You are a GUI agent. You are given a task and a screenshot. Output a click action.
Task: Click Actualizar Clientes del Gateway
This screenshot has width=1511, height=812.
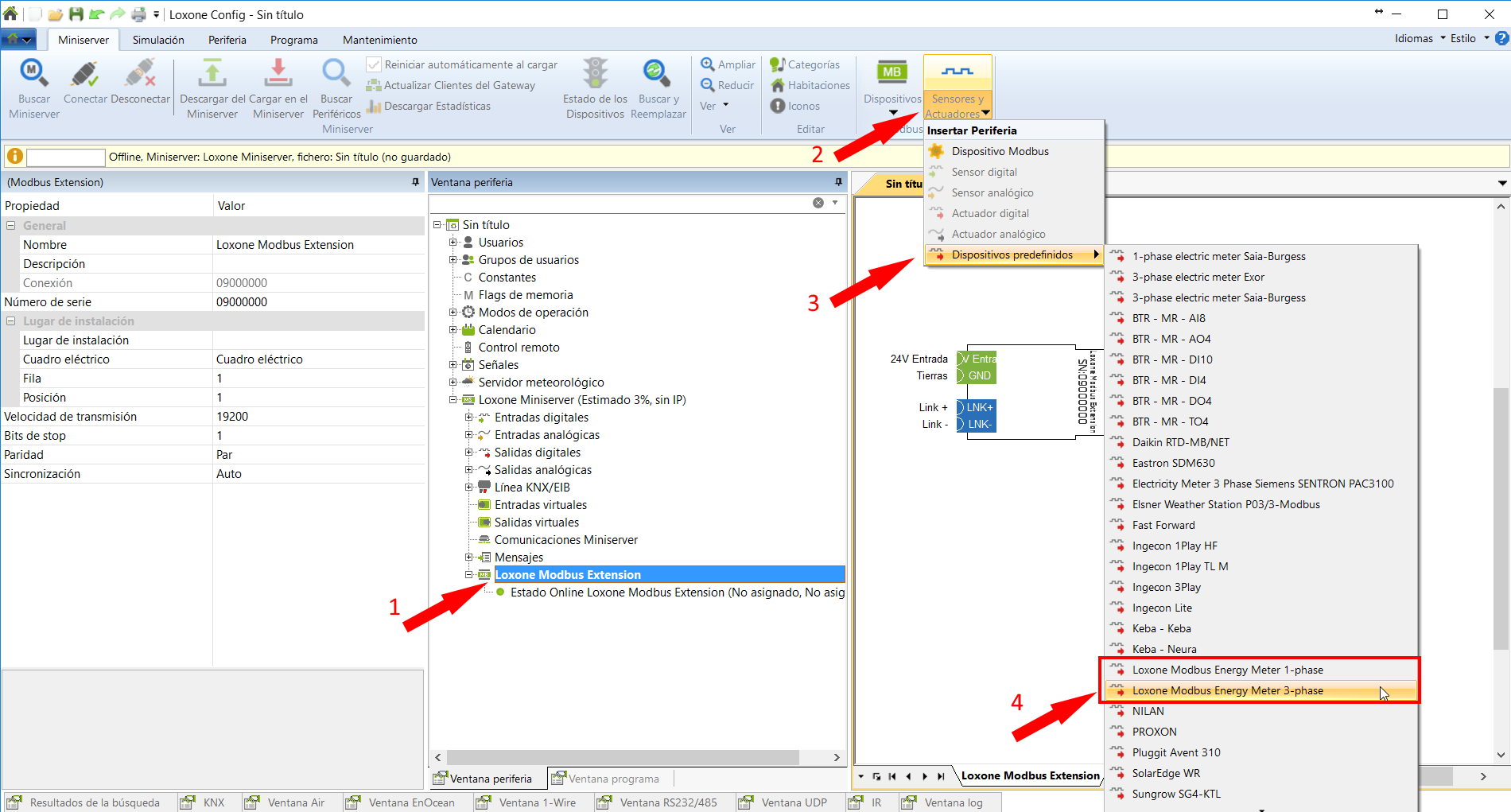[459, 85]
